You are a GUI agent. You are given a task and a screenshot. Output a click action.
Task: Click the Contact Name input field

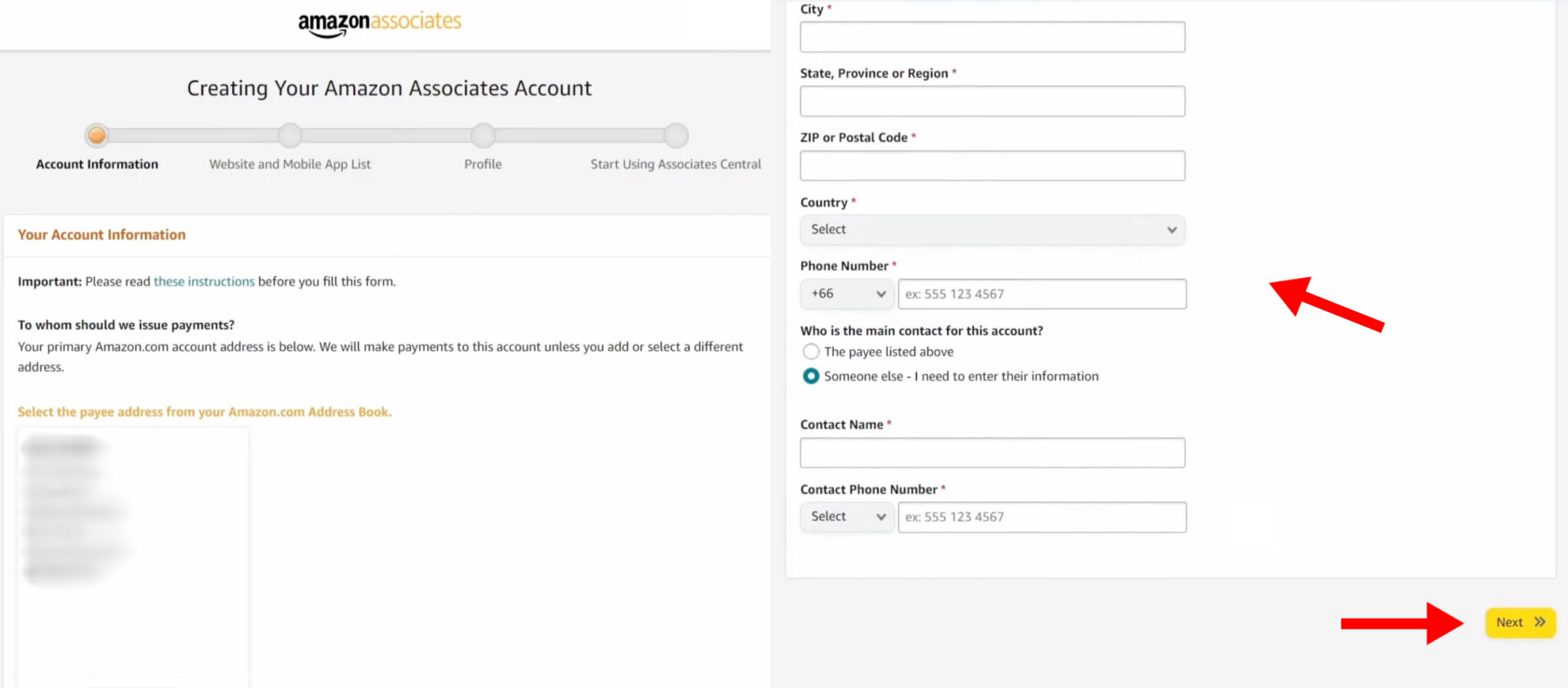click(992, 453)
